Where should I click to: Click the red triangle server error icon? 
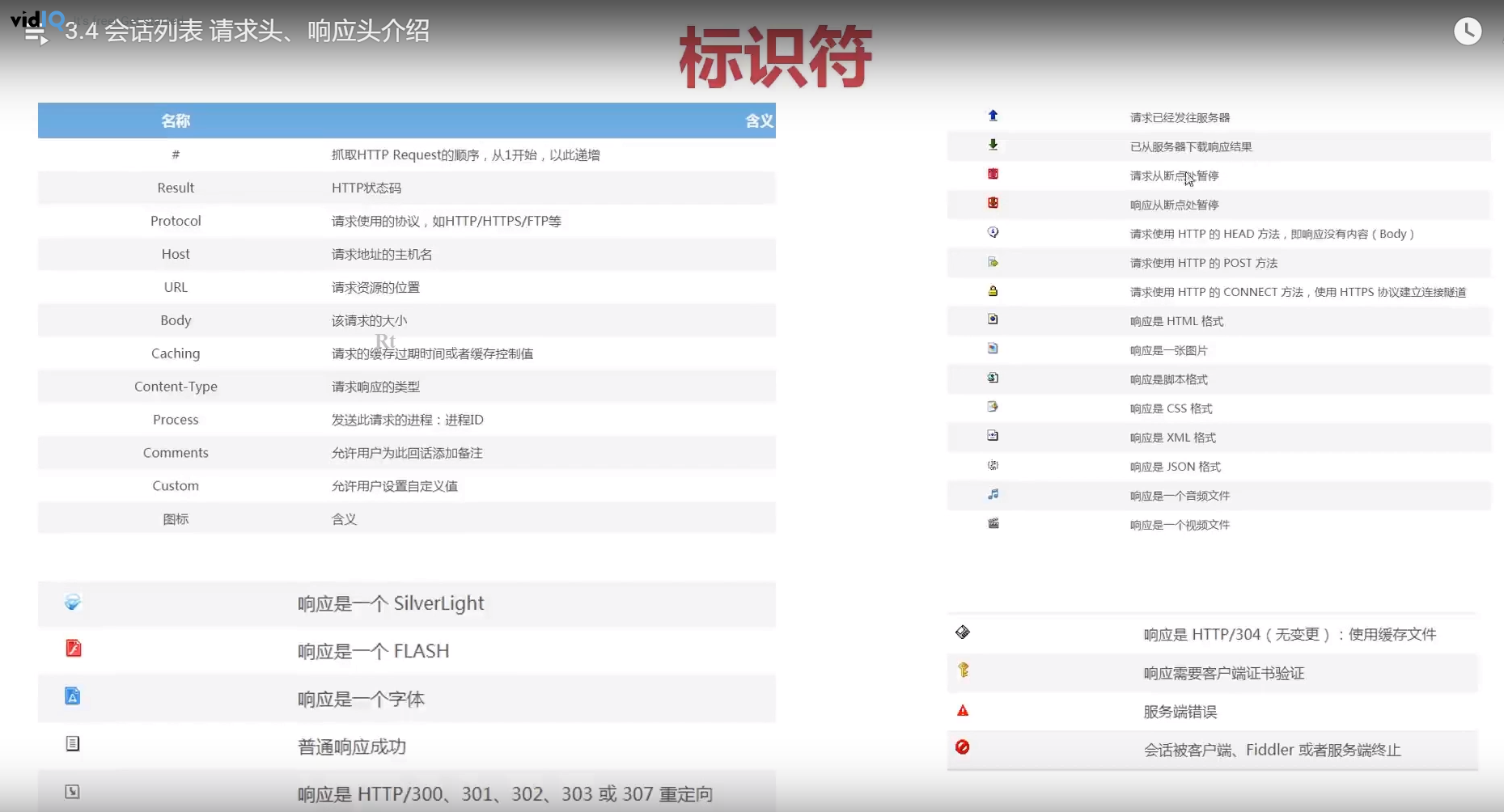(x=963, y=711)
